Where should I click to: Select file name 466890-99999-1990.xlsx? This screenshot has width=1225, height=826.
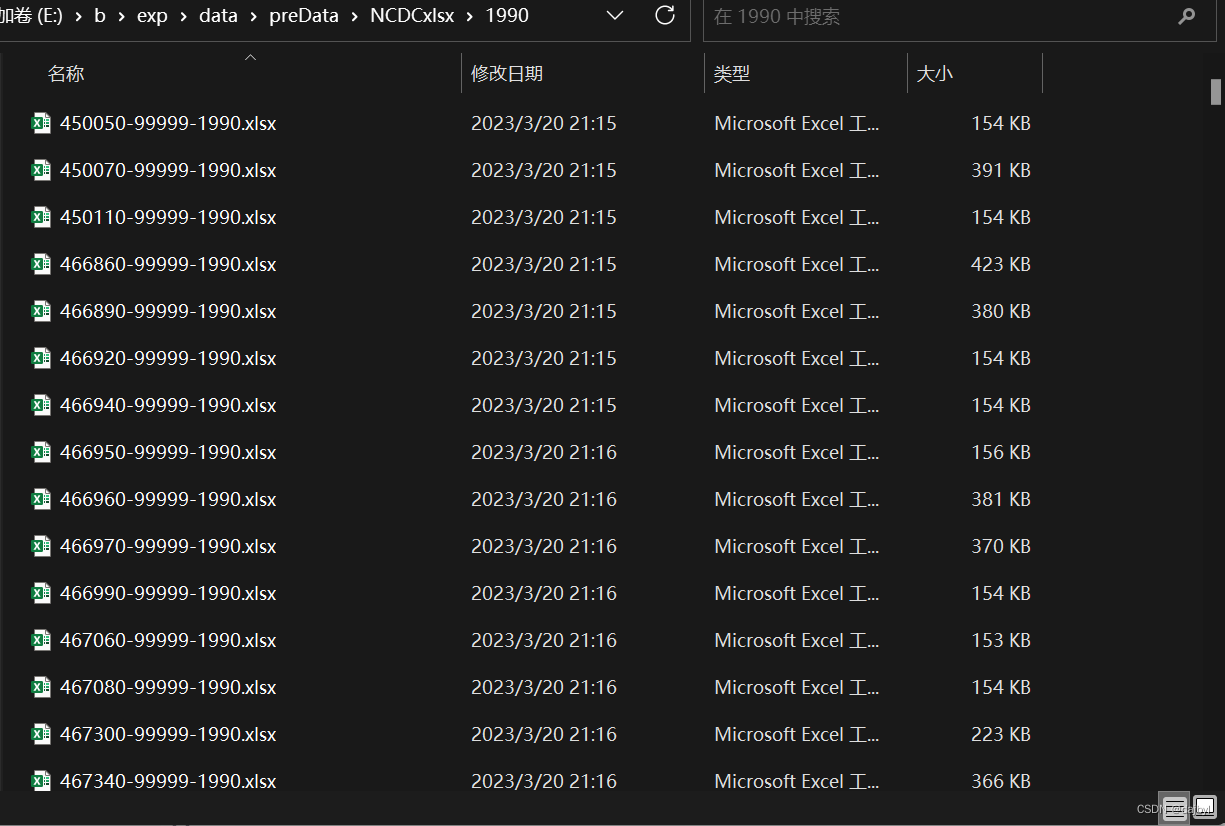tap(168, 312)
